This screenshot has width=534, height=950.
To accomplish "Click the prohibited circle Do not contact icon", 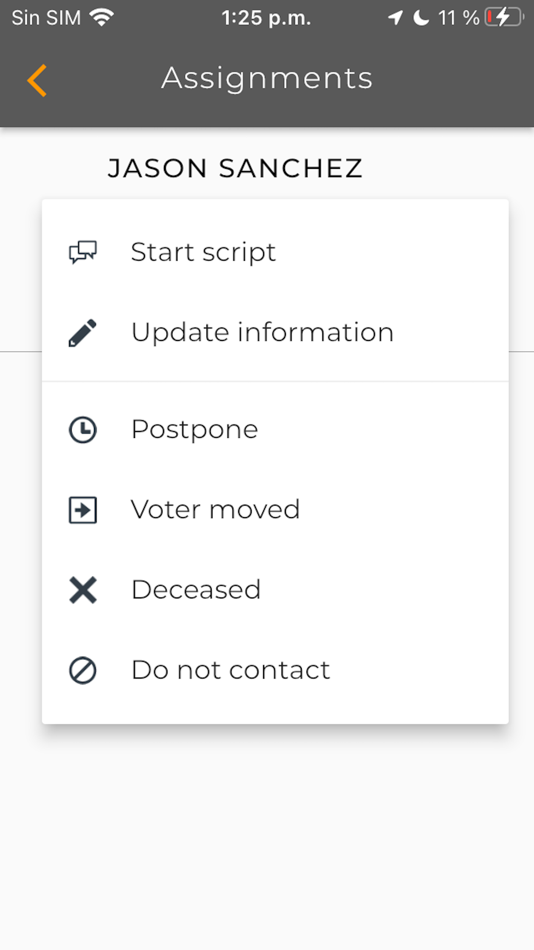I will [82, 670].
